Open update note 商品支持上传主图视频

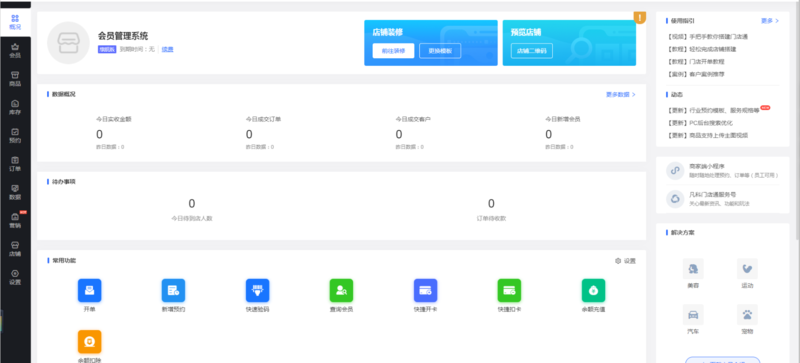pos(707,135)
